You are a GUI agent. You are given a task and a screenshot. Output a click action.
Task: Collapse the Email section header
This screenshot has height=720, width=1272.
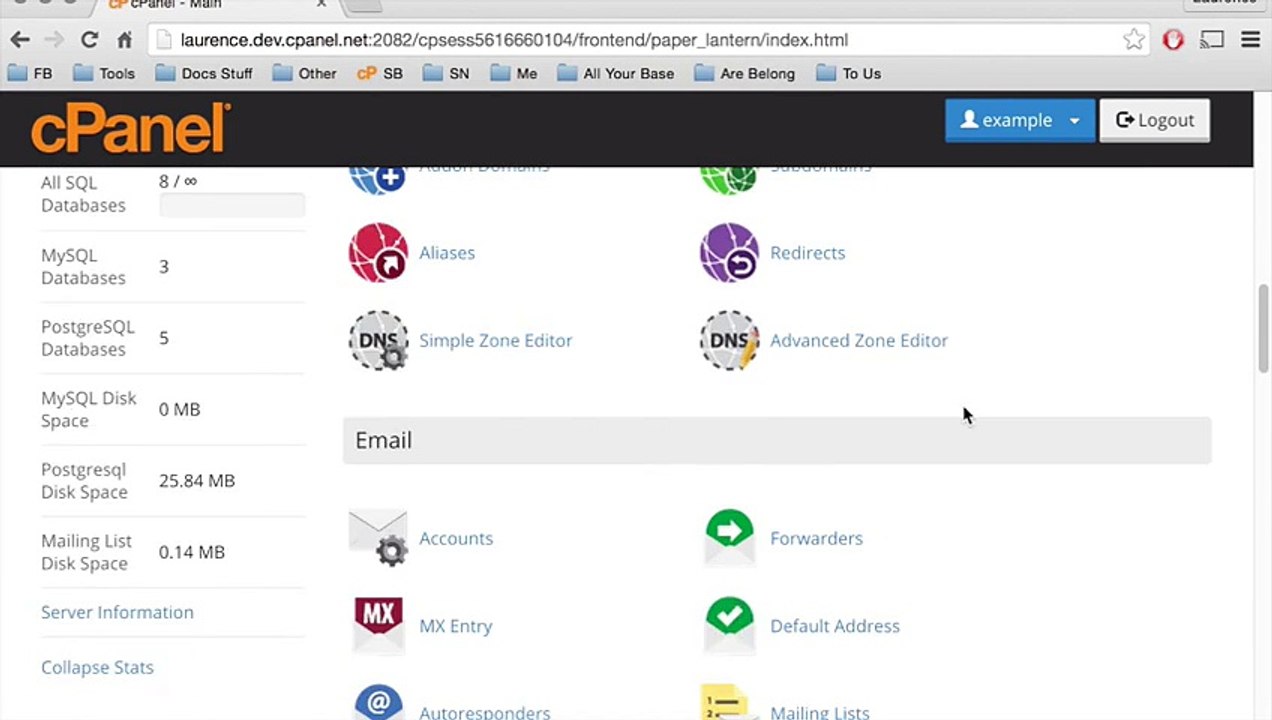click(x=777, y=441)
